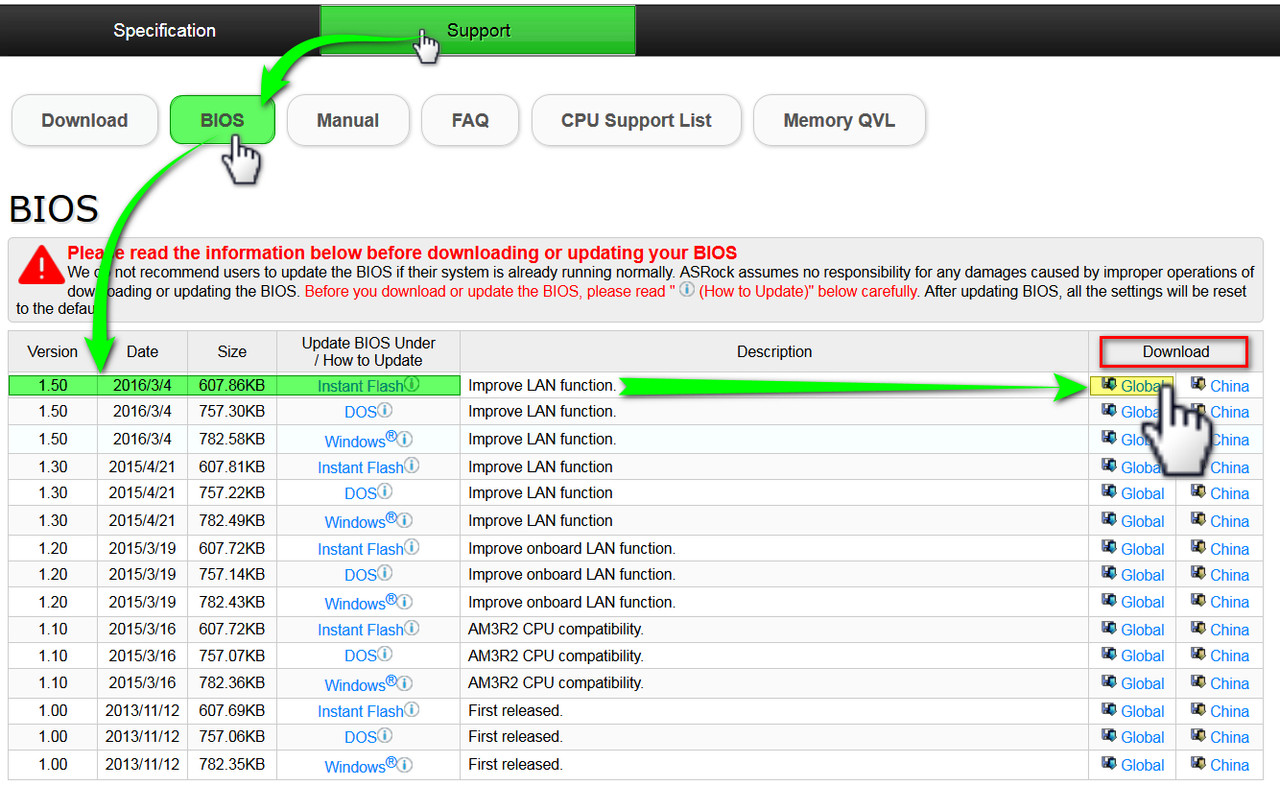Screen dimensions: 1280x790
Task: Click Global link for 1.20 DOS BIOS
Action: pos(1142,575)
